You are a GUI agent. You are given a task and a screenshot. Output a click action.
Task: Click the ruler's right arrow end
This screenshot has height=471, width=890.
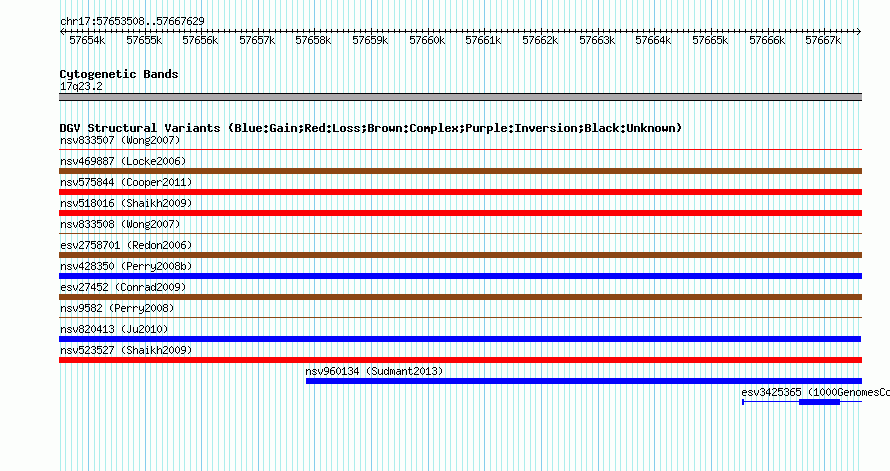(x=859, y=31)
